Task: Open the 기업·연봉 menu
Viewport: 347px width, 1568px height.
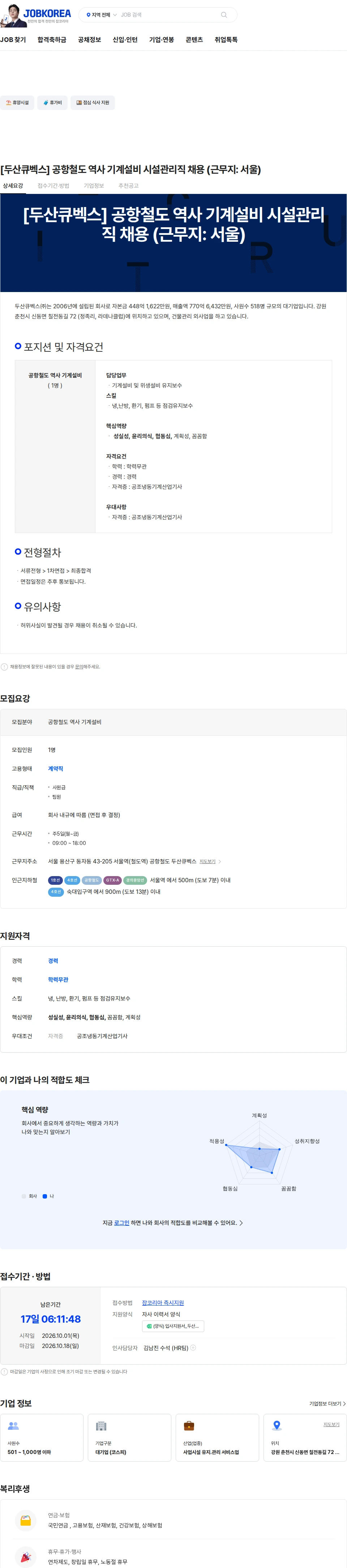Action: 162,39
